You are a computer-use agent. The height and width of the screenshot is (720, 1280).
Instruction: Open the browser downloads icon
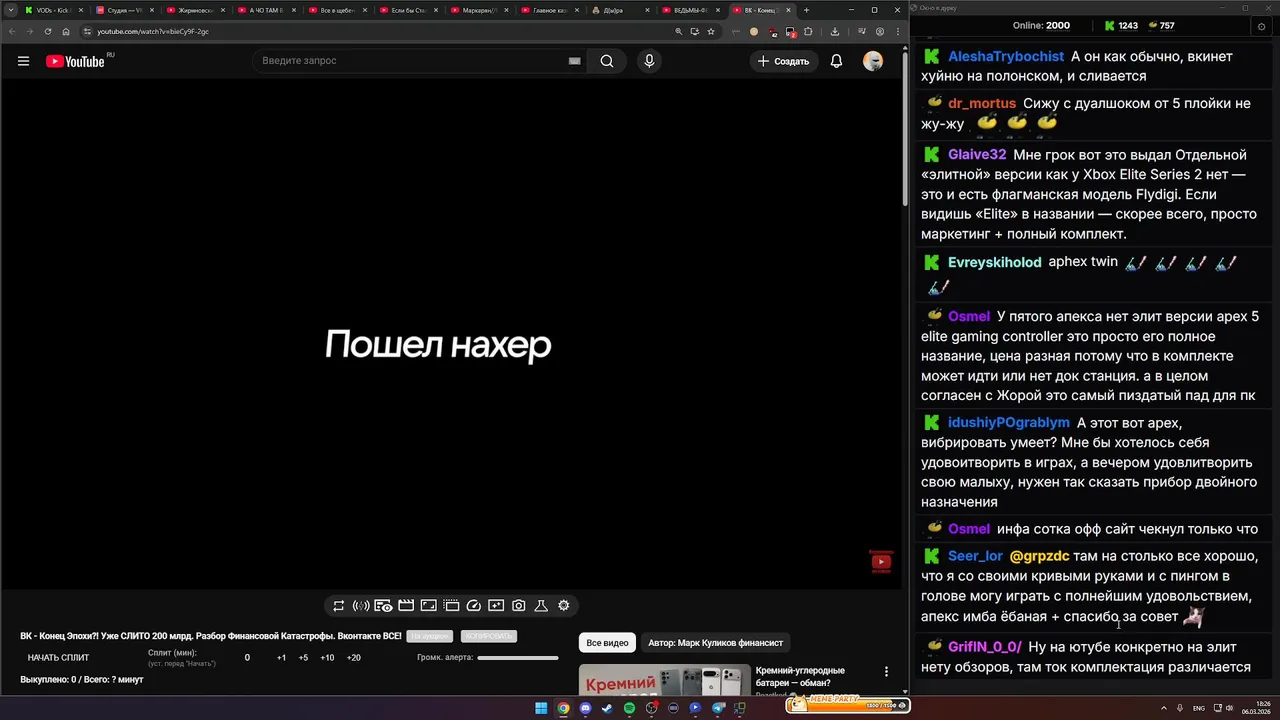(x=835, y=31)
